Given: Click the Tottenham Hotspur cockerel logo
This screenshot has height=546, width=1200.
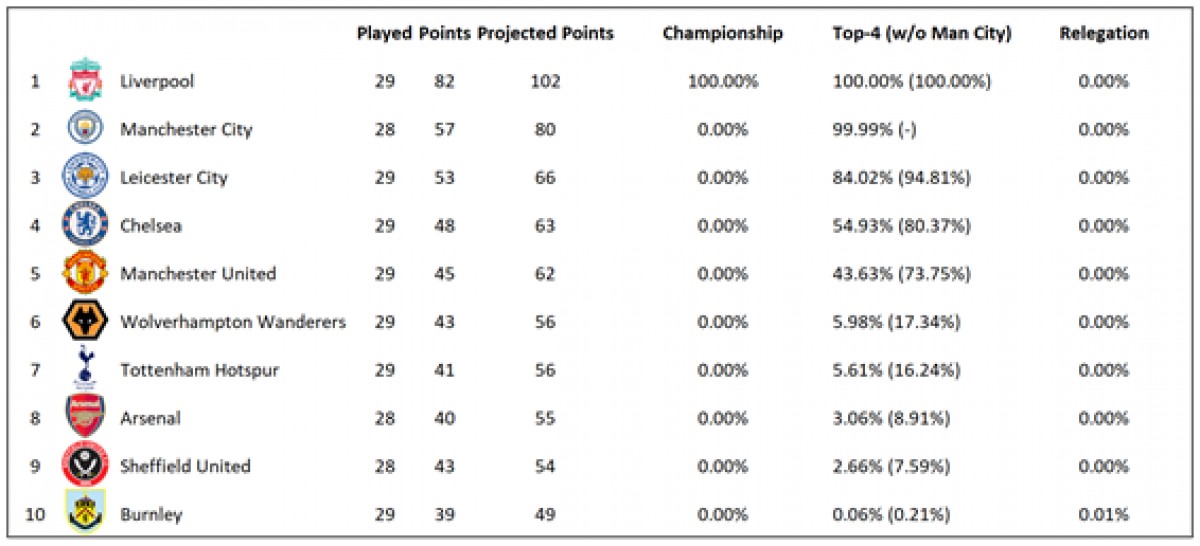Looking at the screenshot, I should pos(84,369).
